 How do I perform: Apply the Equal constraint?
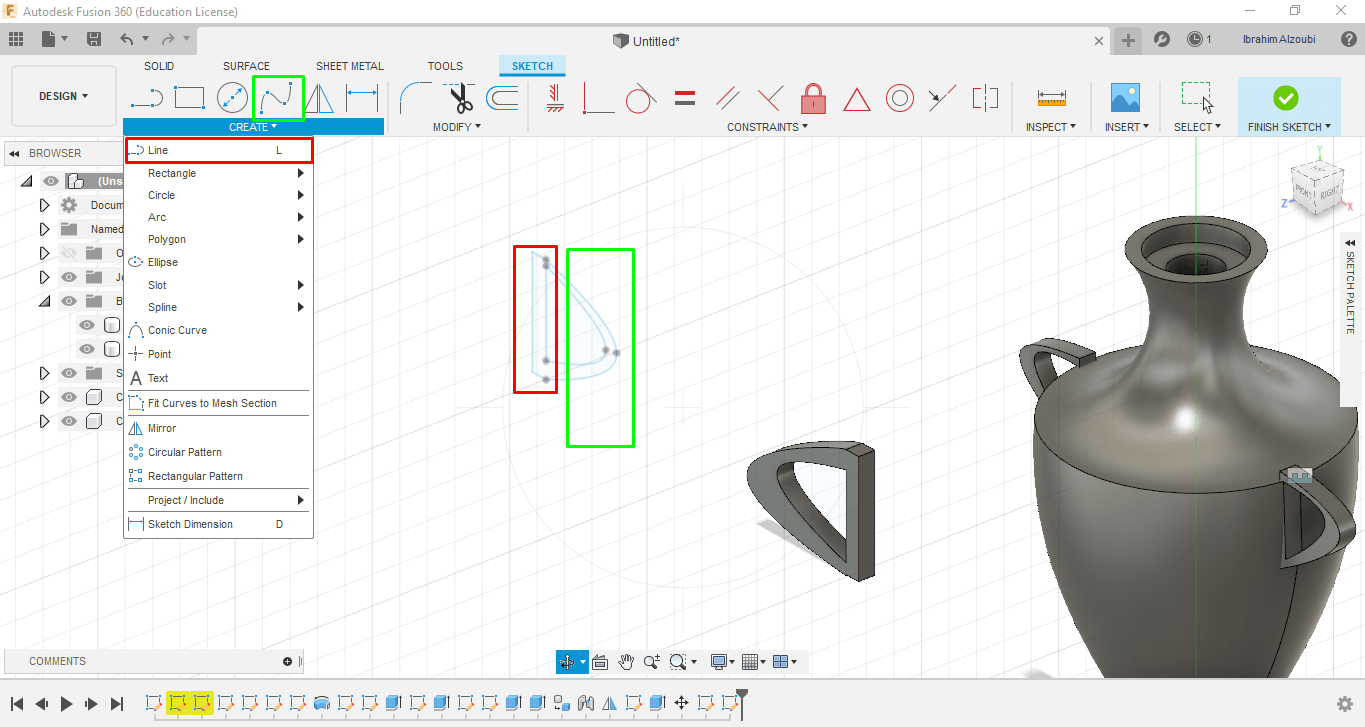pyautogui.click(x=685, y=98)
